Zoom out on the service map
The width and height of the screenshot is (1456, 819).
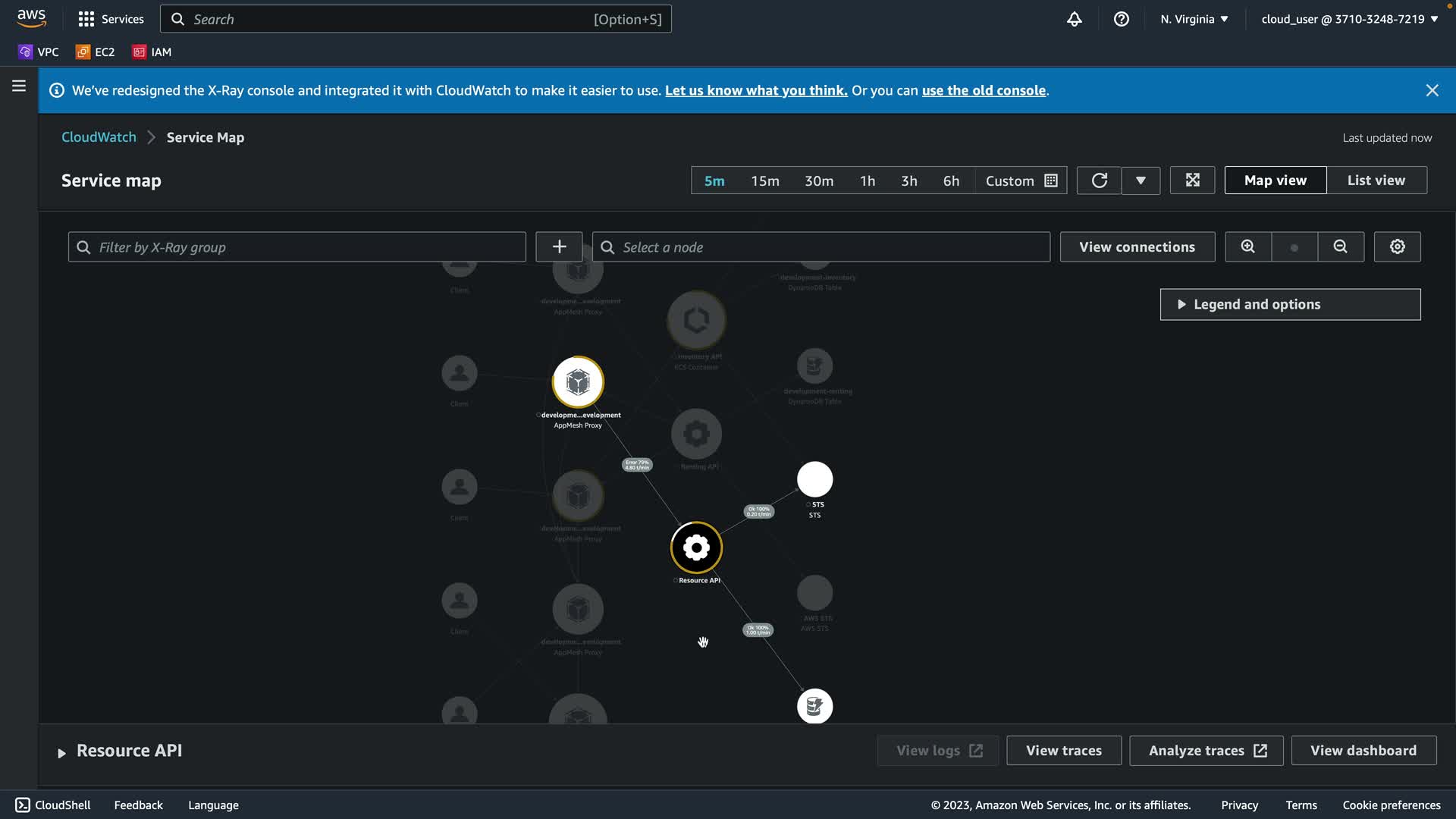click(x=1340, y=247)
